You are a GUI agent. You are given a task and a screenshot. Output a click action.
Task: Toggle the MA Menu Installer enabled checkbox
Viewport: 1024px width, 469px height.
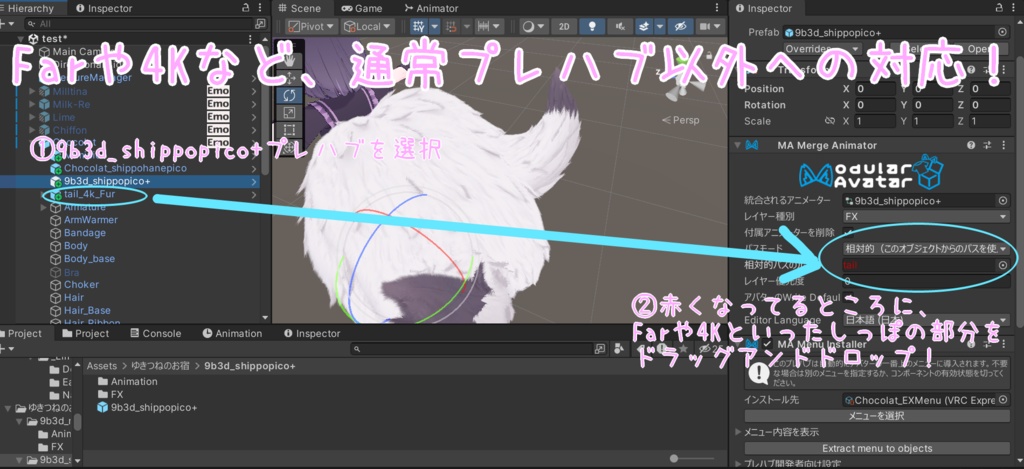coord(767,344)
